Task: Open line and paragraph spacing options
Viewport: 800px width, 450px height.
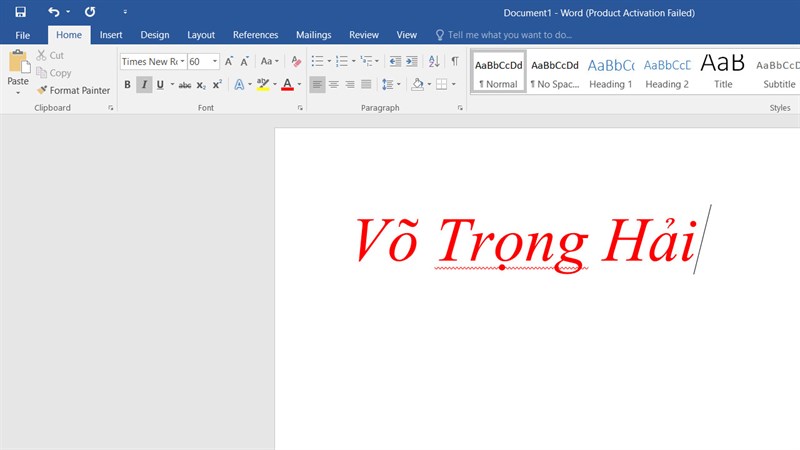Action: (391, 84)
